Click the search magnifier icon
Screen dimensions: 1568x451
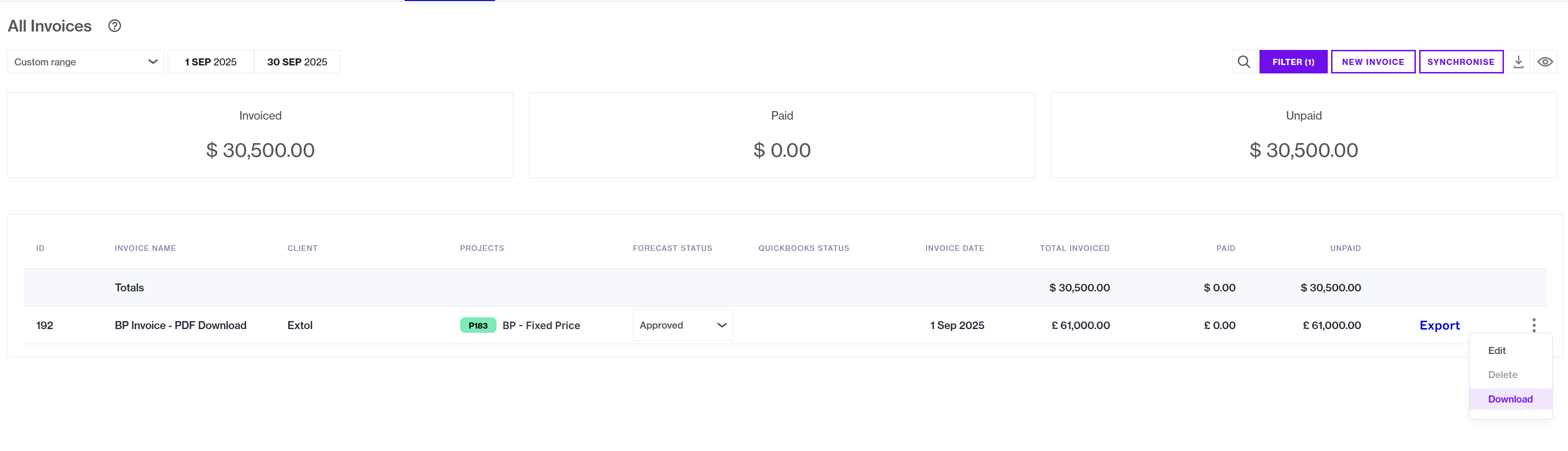click(x=1243, y=62)
